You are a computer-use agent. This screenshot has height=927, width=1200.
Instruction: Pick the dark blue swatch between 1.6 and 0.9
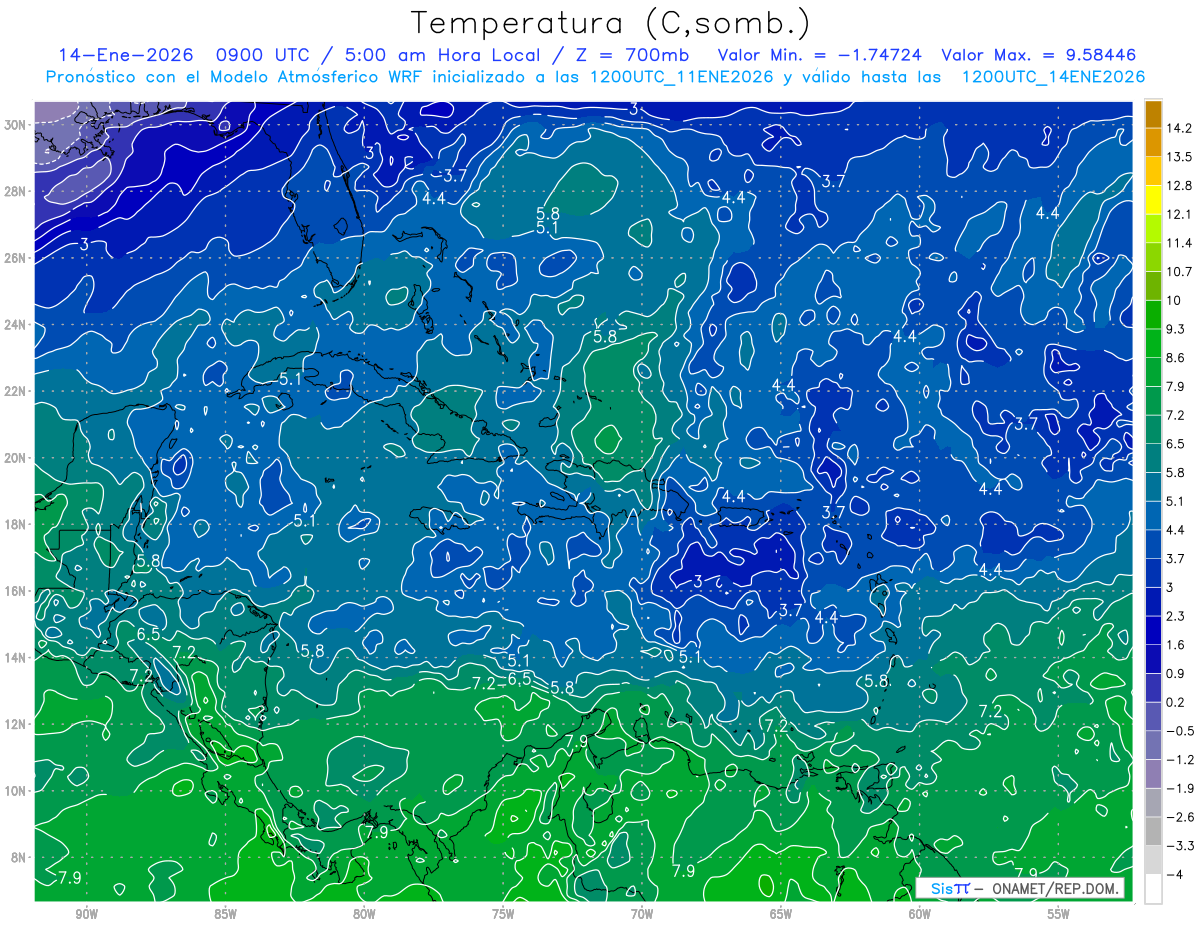coord(1153,659)
